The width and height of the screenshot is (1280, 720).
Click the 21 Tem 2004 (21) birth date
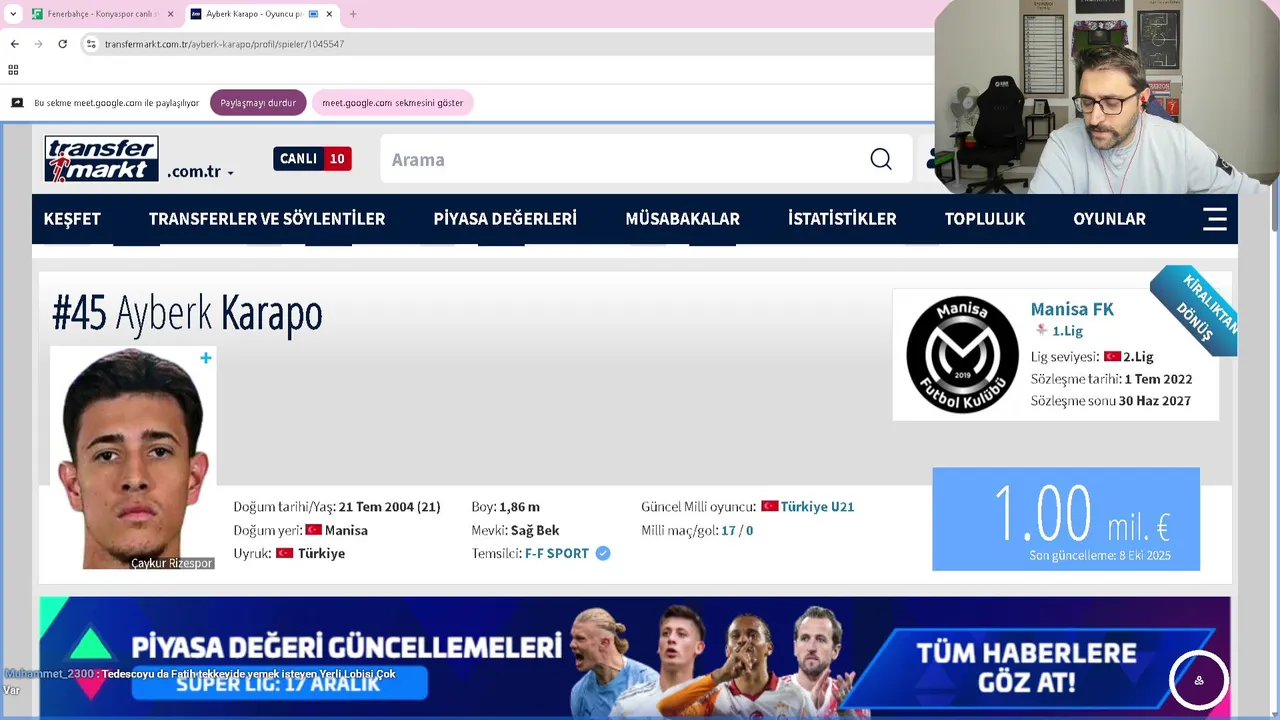[x=390, y=507]
